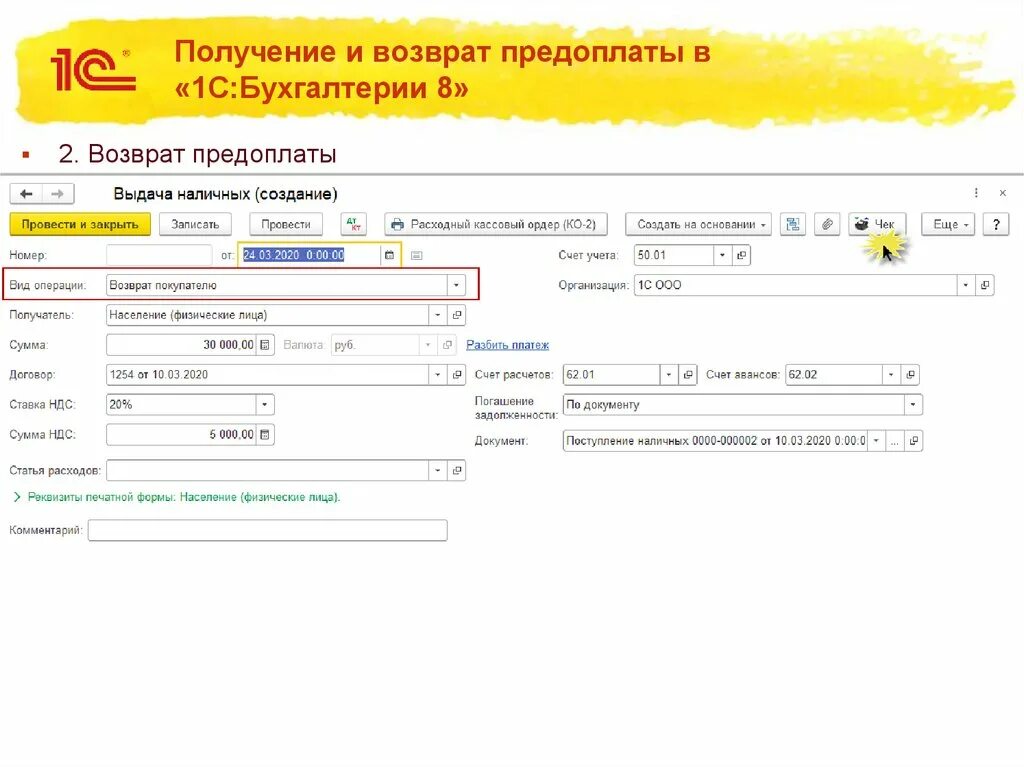
Task: Expand Счет расчетов dropdown arrow
Action: click(x=669, y=375)
